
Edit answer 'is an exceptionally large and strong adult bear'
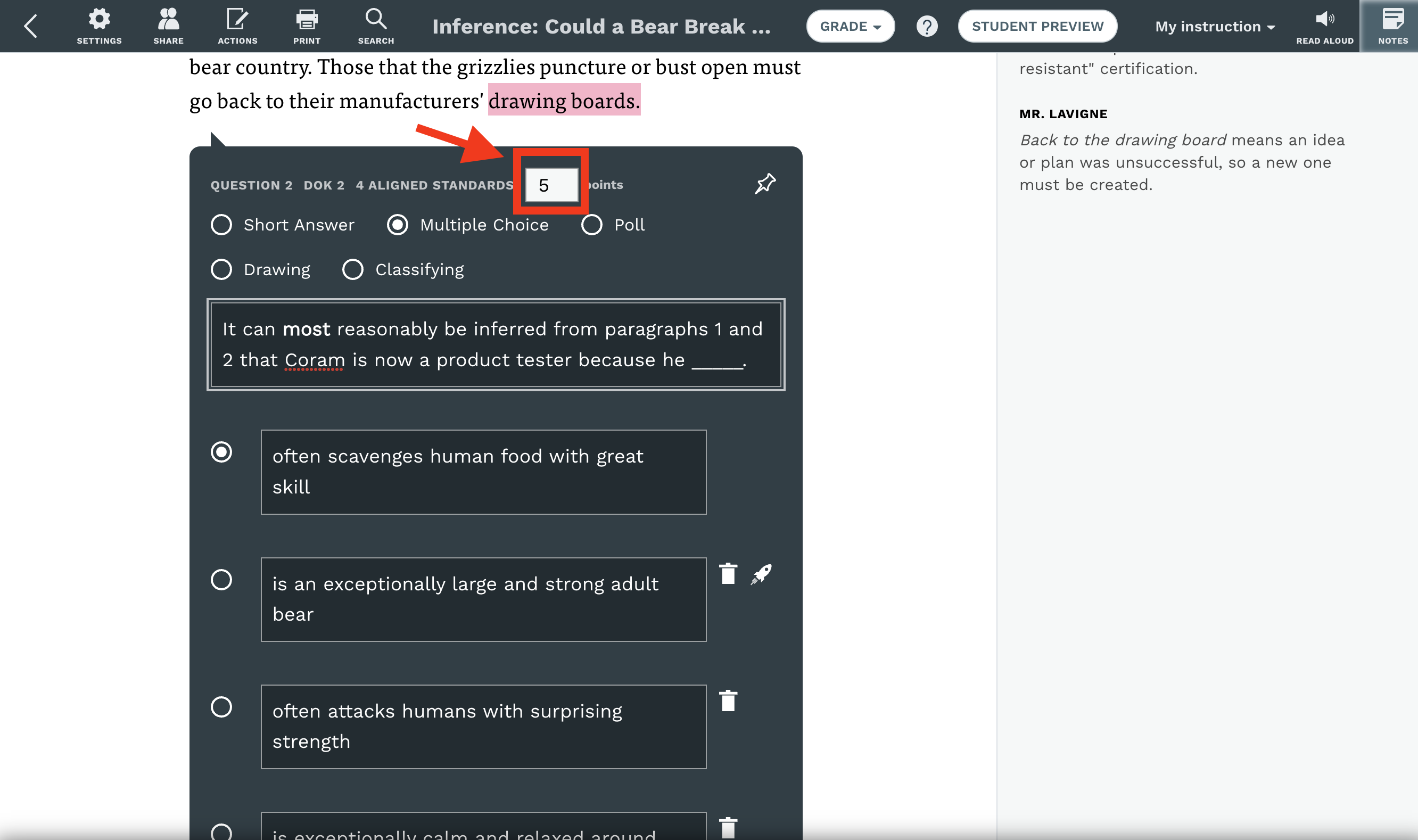click(x=483, y=599)
